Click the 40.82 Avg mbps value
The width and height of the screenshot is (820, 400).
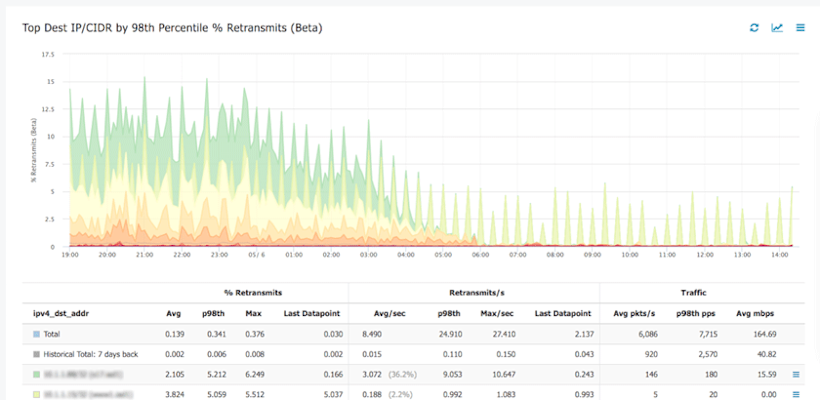point(767,354)
